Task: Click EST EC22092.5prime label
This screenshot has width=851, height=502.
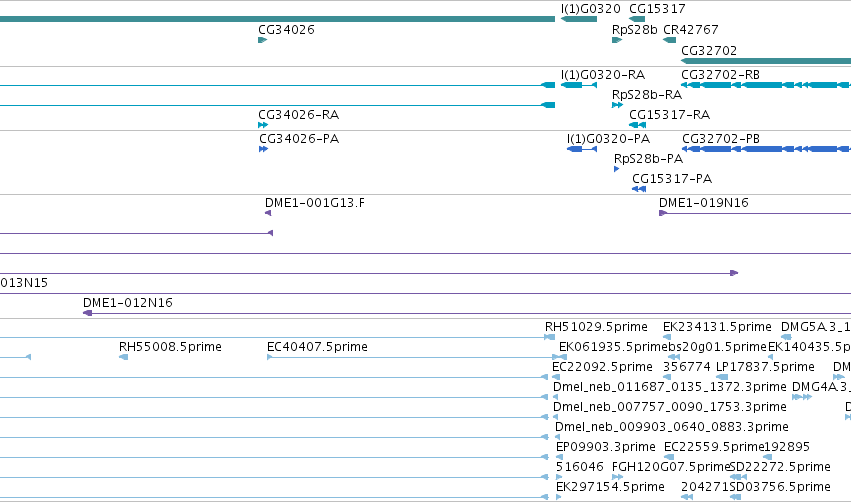Action: pyautogui.click(x=602, y=366)
